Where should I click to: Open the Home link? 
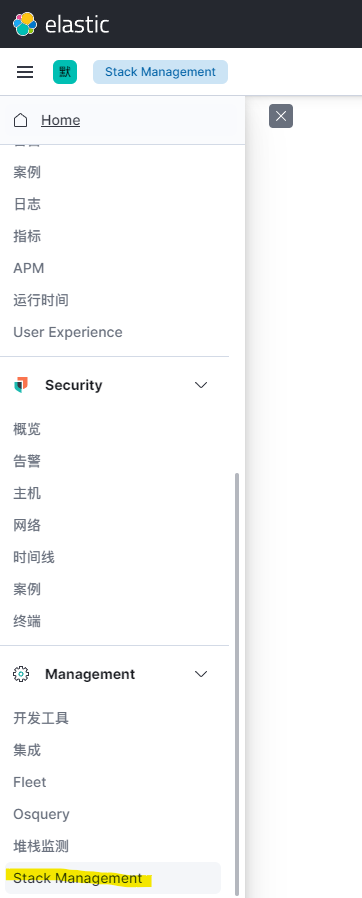click(61, 120)
